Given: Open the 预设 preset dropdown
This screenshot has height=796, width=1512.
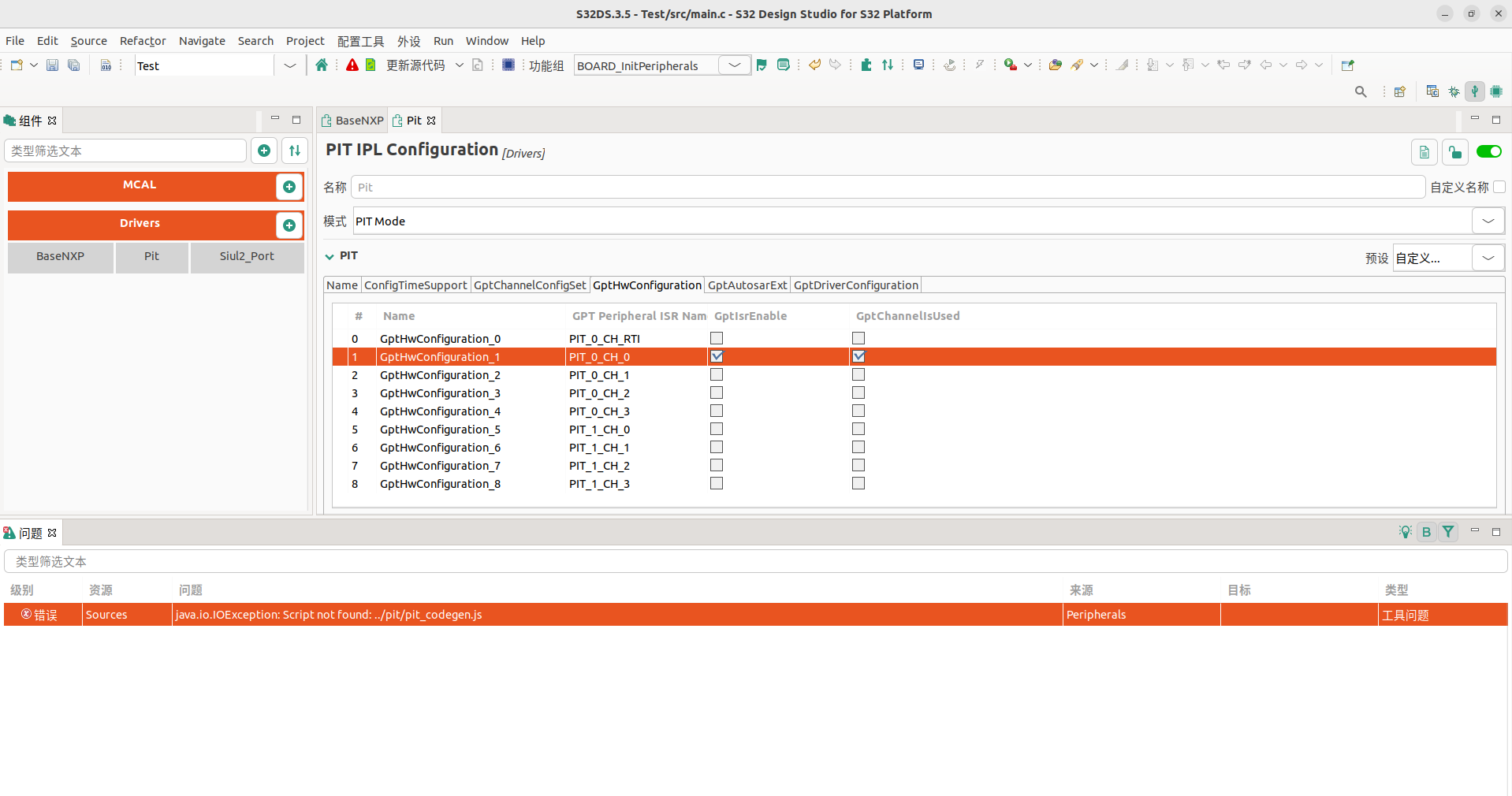Looking at the screenshot, I should click(x=1488, y=258).
